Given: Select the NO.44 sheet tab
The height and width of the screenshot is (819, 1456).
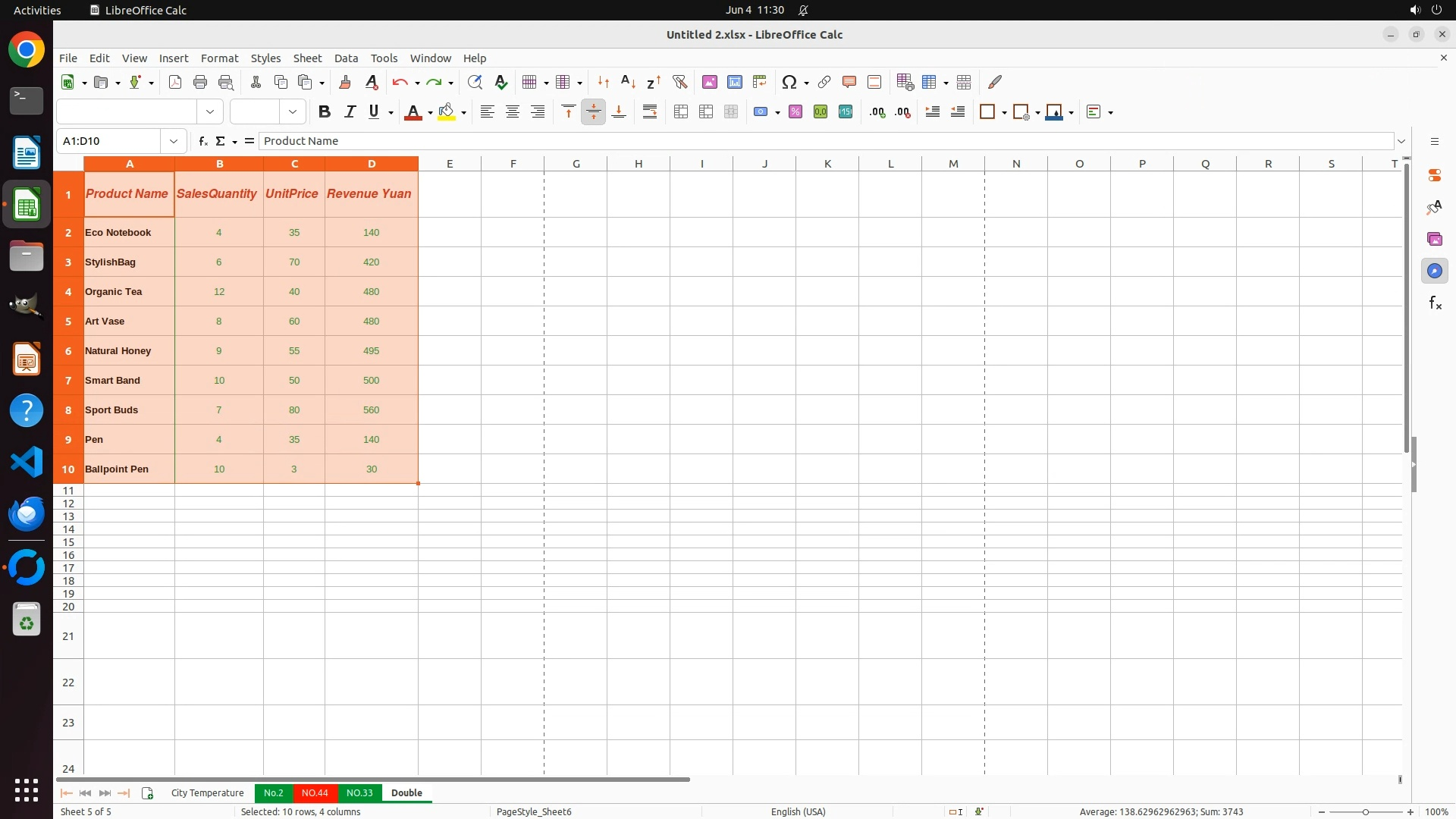Looking at the screenshot, I should coord(315,792).
